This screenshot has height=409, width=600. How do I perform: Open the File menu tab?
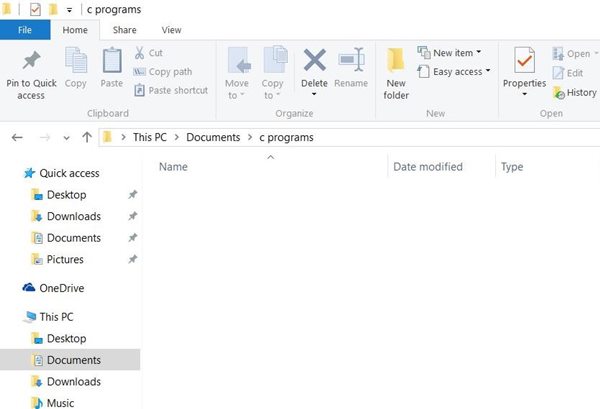point(25,30)
